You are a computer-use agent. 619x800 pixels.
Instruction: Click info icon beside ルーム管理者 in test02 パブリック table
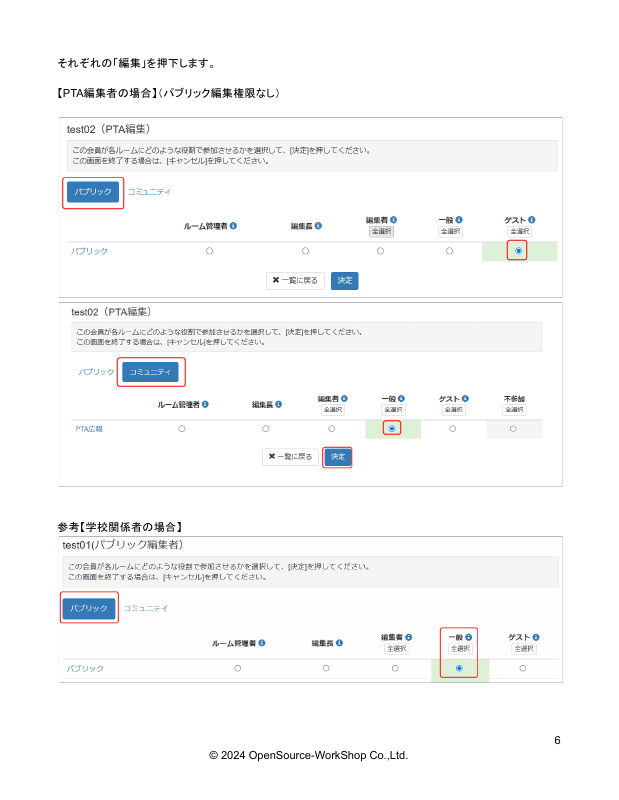pos(233,226)
